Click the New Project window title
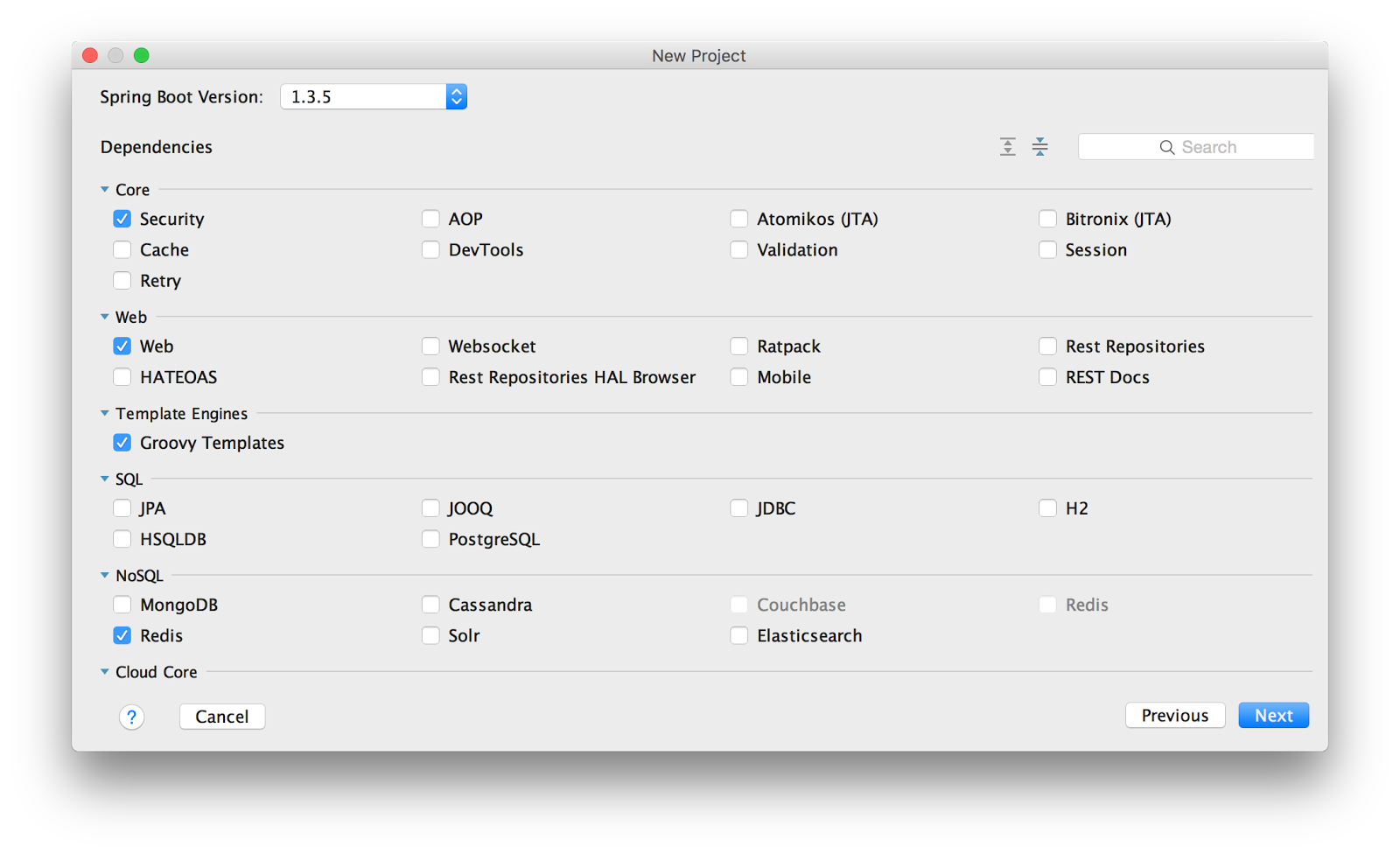 coord(699,56)
